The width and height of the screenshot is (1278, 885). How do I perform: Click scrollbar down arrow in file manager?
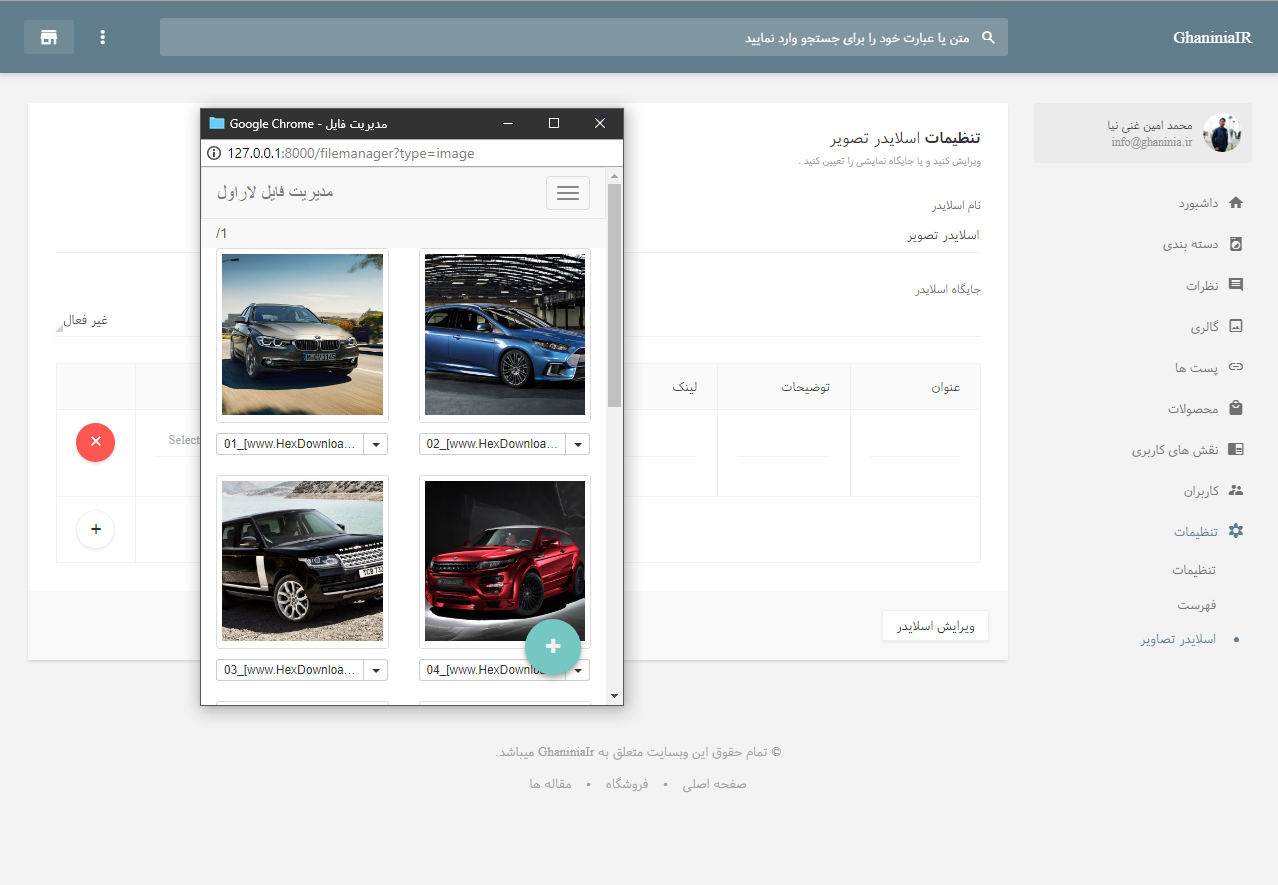tap(614, 696)
